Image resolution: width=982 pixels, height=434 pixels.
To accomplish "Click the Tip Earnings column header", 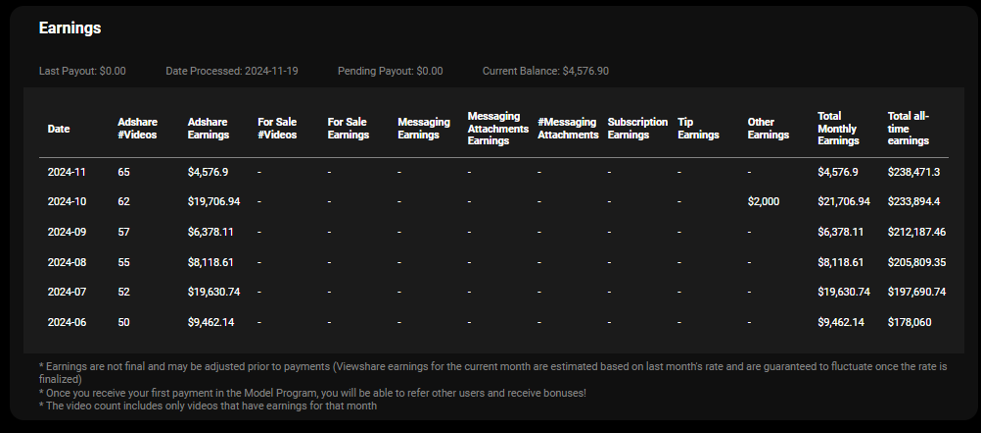I will tap(698, 129).
